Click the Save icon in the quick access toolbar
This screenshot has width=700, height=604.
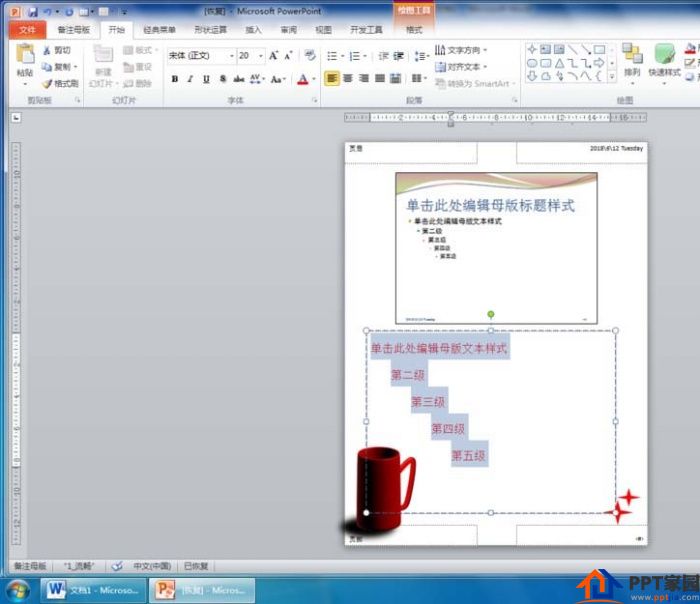(33, 12)
